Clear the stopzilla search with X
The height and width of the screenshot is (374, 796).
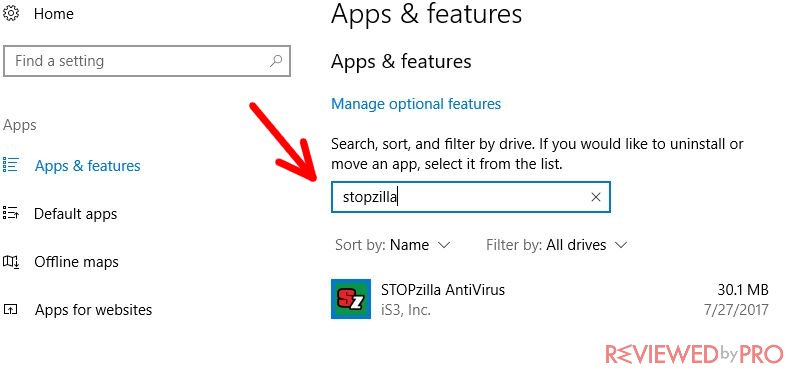tap(596, 197)
